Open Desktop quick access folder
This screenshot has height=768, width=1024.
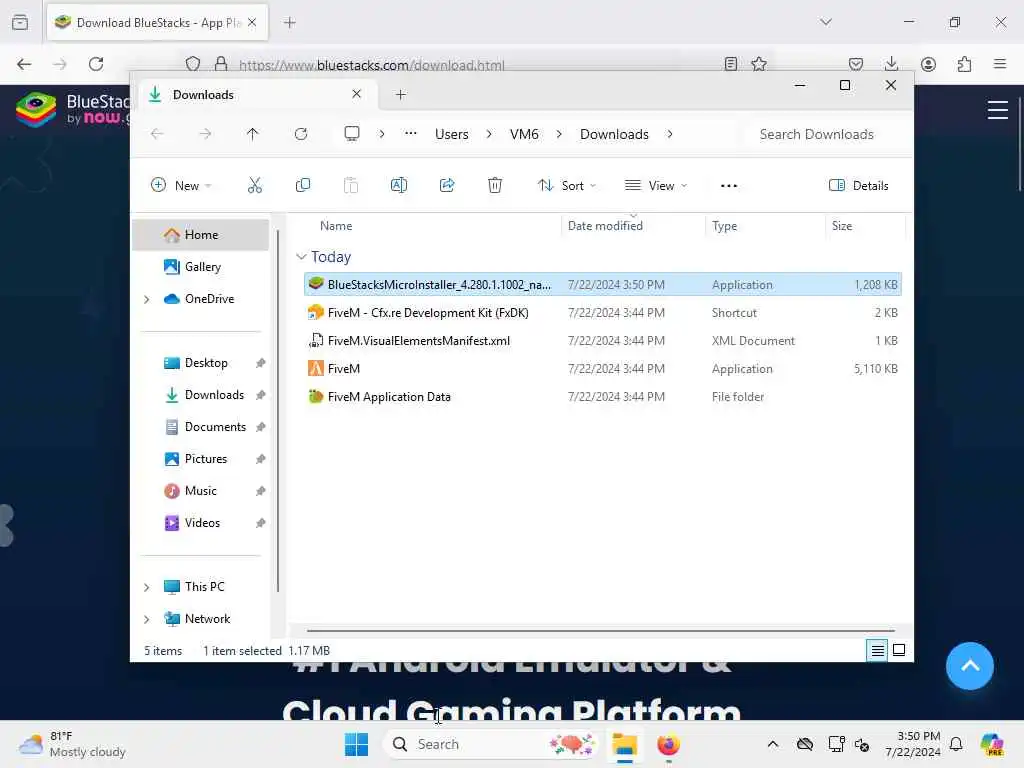pos(206,363)
